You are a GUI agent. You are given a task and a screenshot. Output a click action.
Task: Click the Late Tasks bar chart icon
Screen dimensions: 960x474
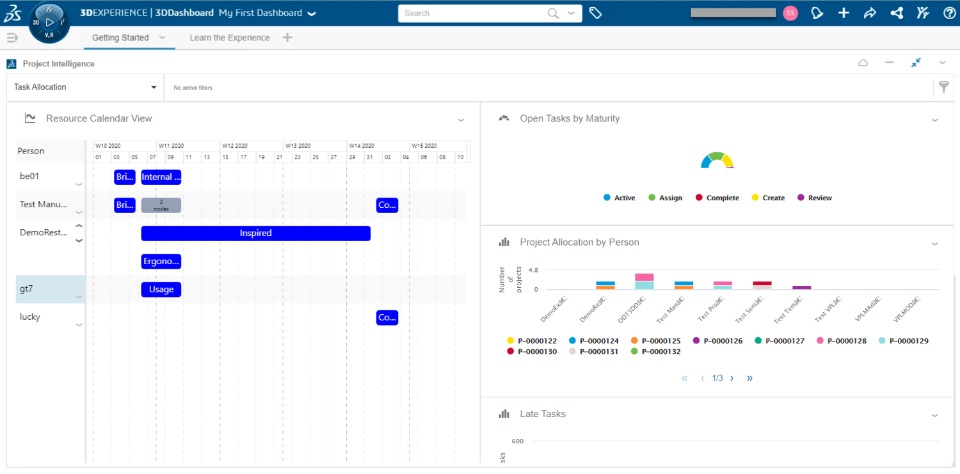pos(504,414)
